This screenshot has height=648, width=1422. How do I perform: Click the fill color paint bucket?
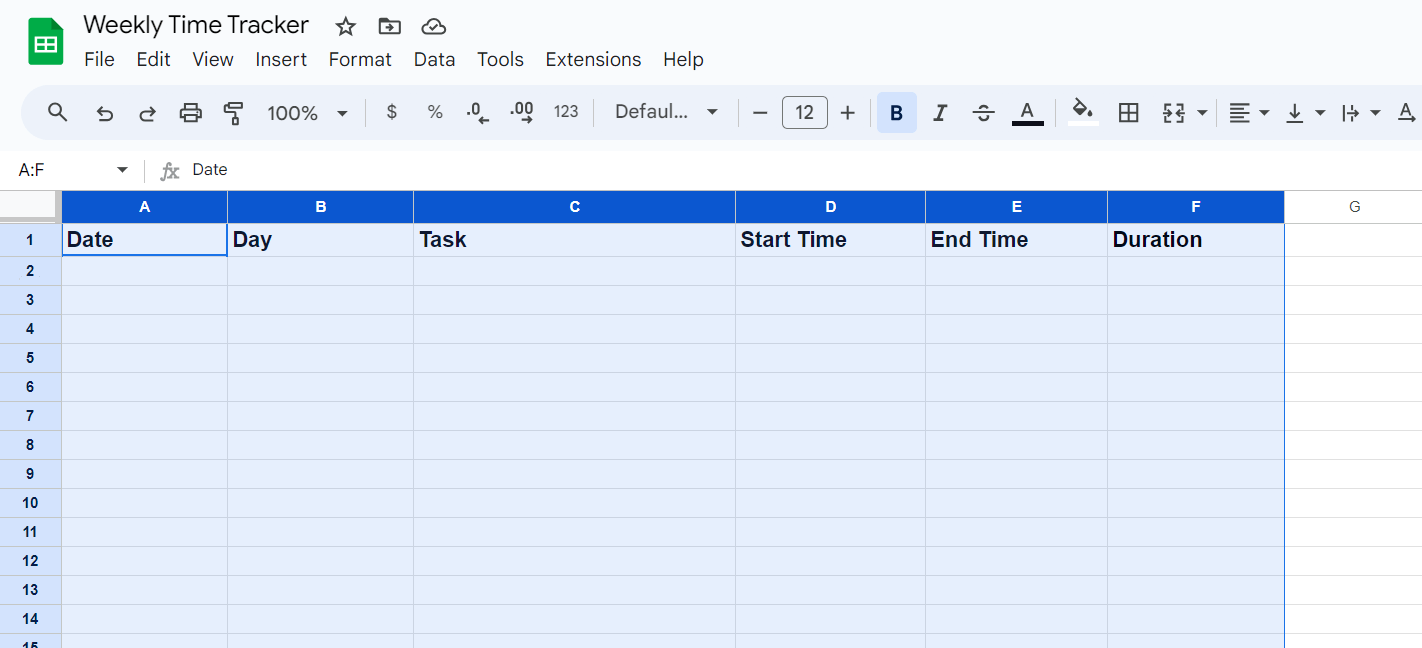[x=1083, y=111]
